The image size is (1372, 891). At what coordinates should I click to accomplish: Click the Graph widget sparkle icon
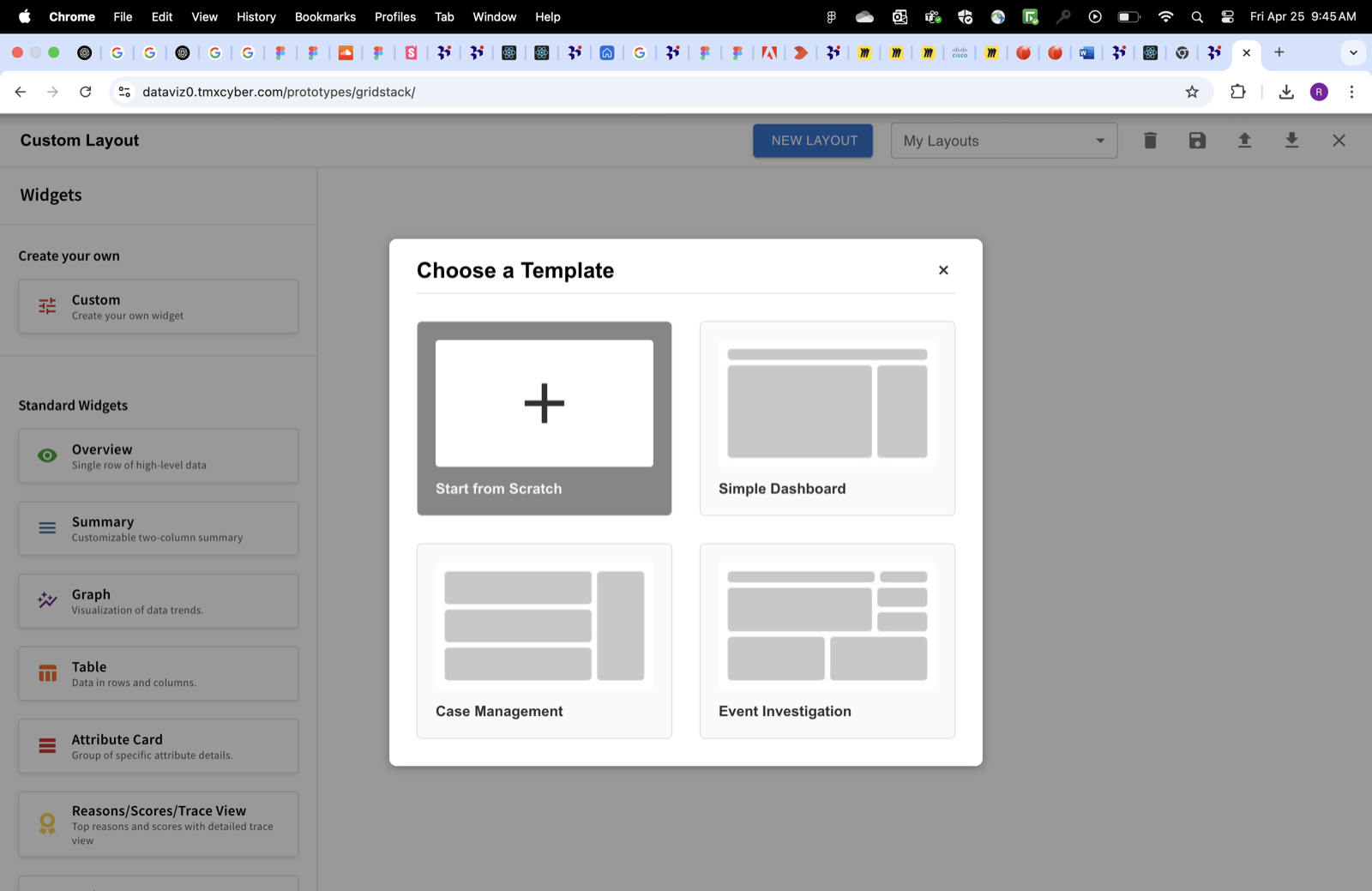46,600
